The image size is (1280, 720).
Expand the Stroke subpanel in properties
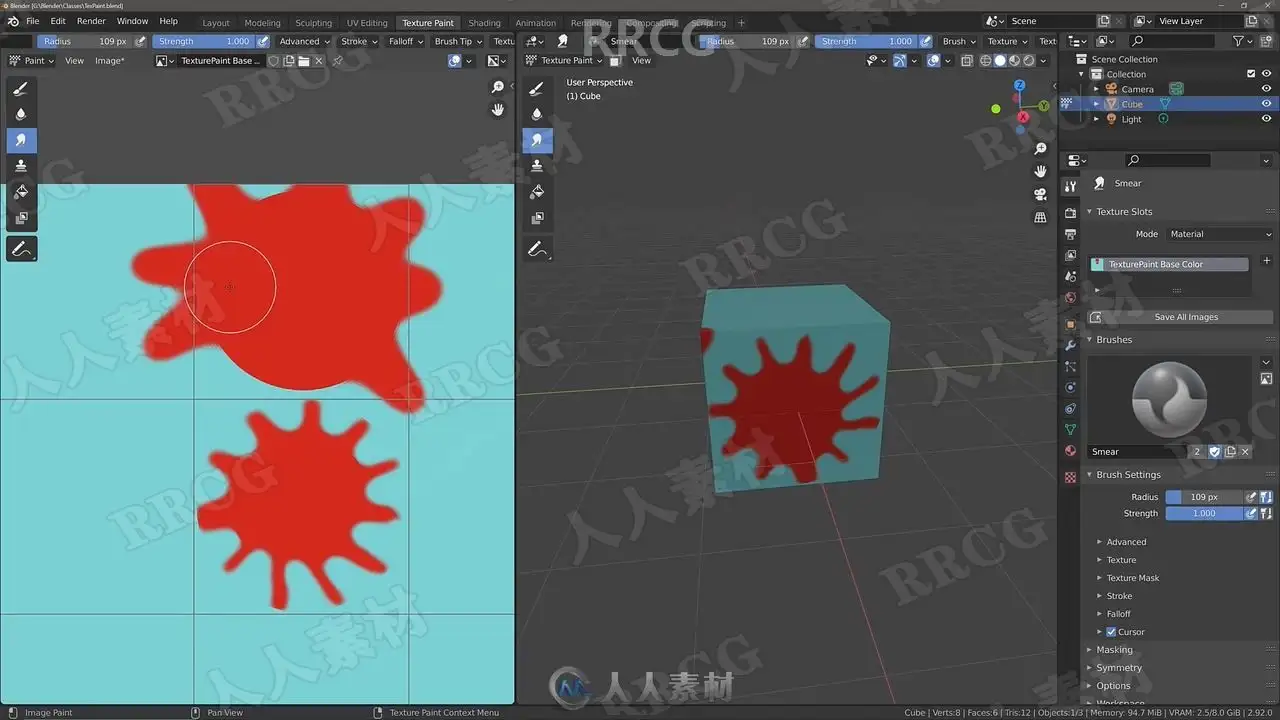(1119, 596)
